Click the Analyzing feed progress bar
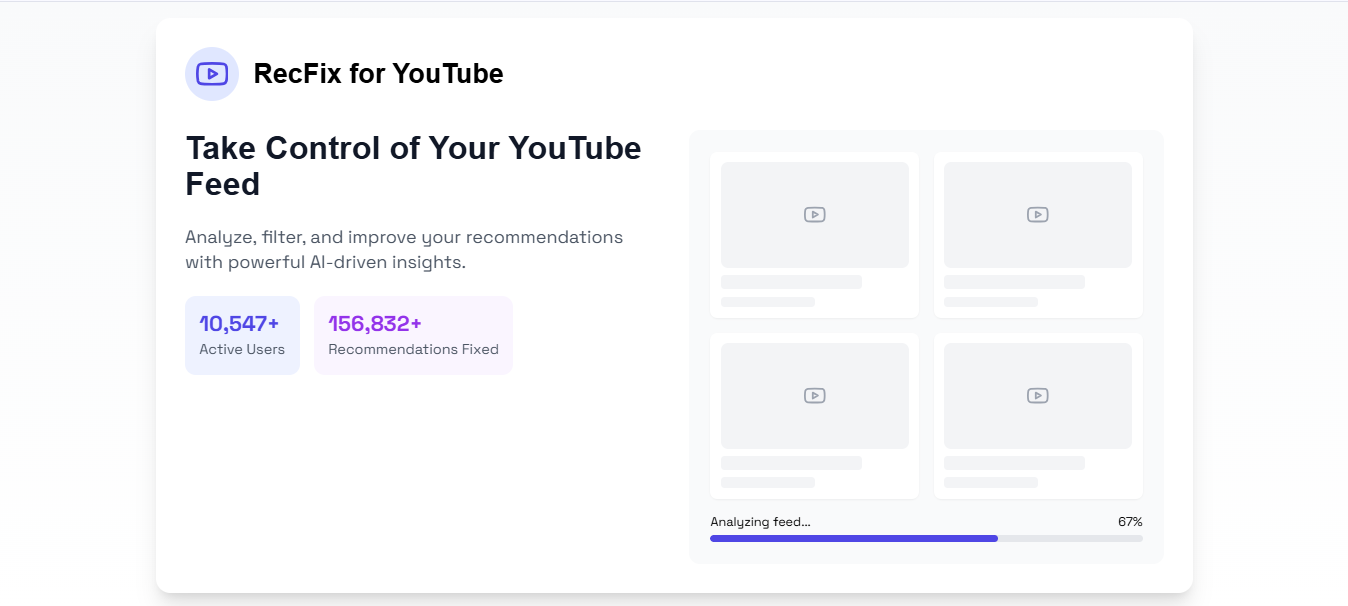Image resolution: width=1348 pixels, height=606 pixels. tap(926, 538)
